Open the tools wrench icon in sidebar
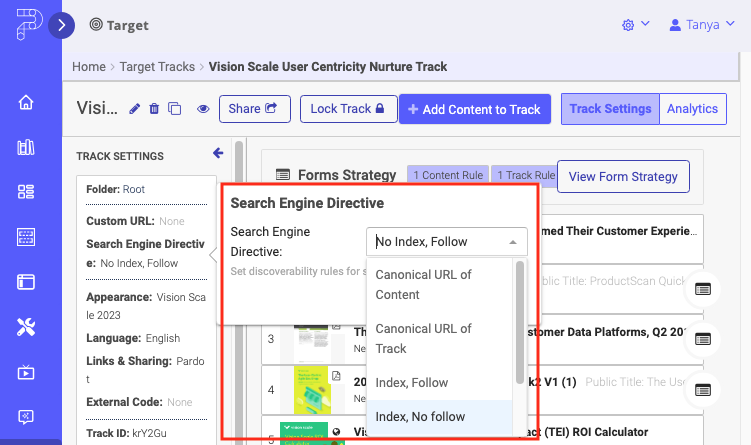 (26, 327)
